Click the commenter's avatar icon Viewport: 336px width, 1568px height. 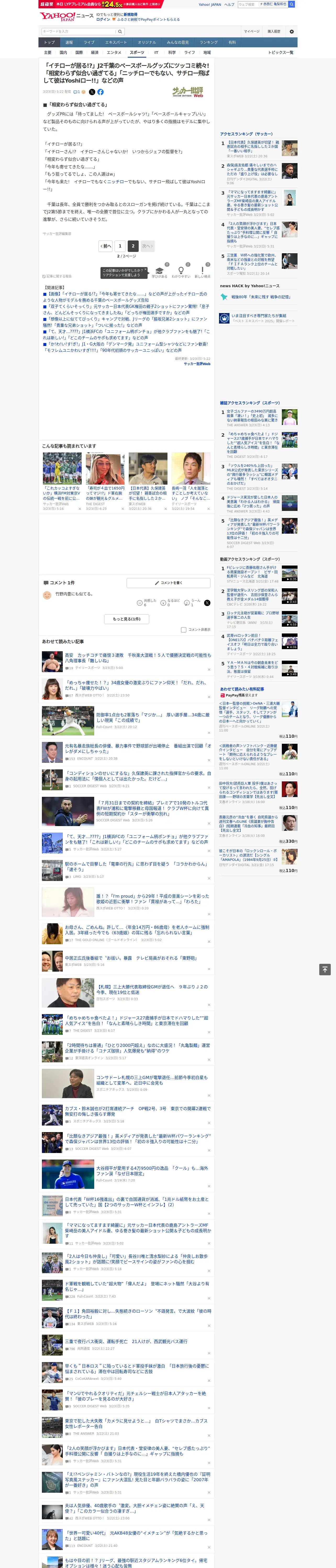tap(47, 595)
